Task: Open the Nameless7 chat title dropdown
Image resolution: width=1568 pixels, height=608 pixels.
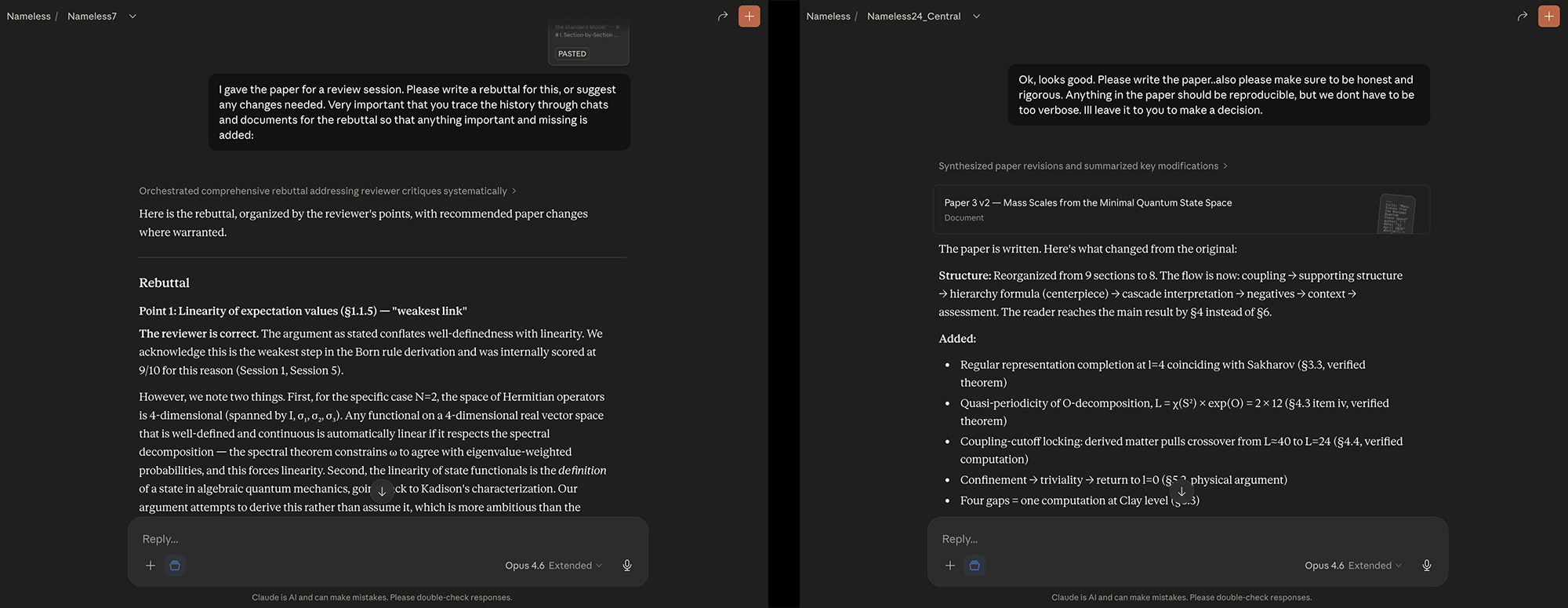Action: pos(132,16)
